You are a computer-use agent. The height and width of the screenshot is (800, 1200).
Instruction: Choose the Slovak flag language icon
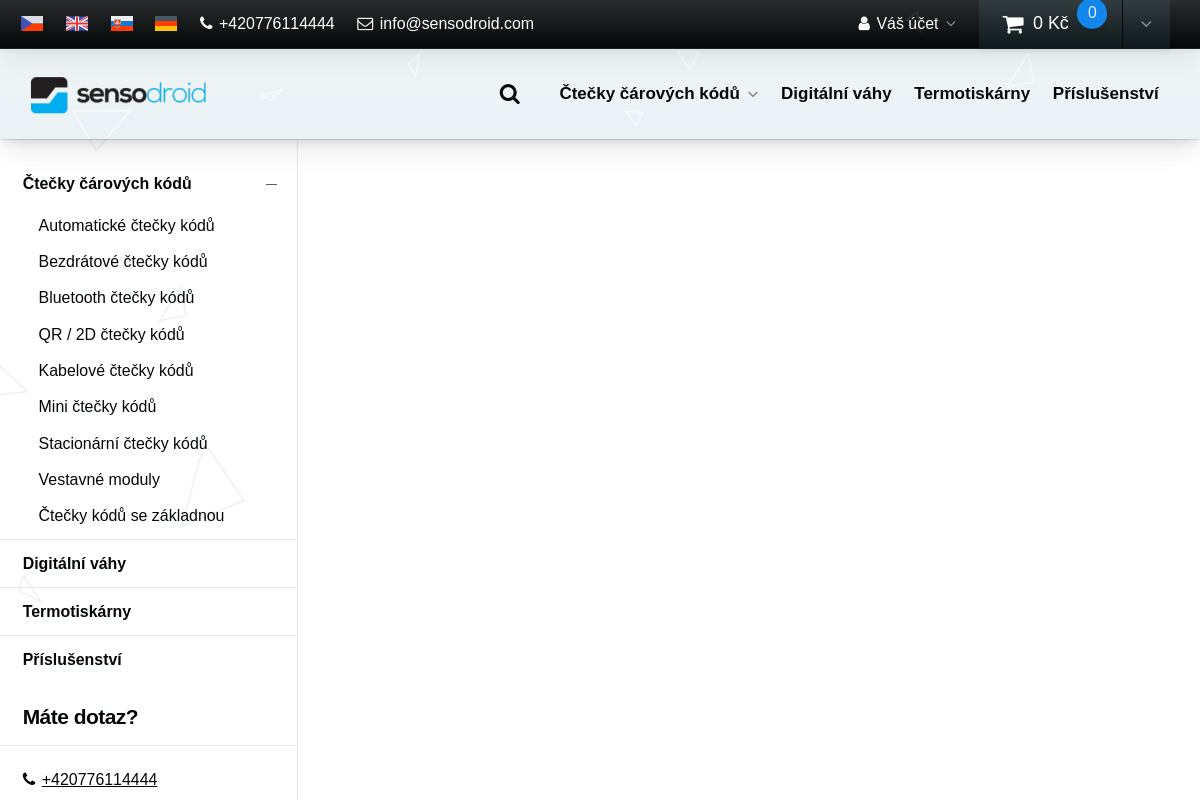click(122, 24)
